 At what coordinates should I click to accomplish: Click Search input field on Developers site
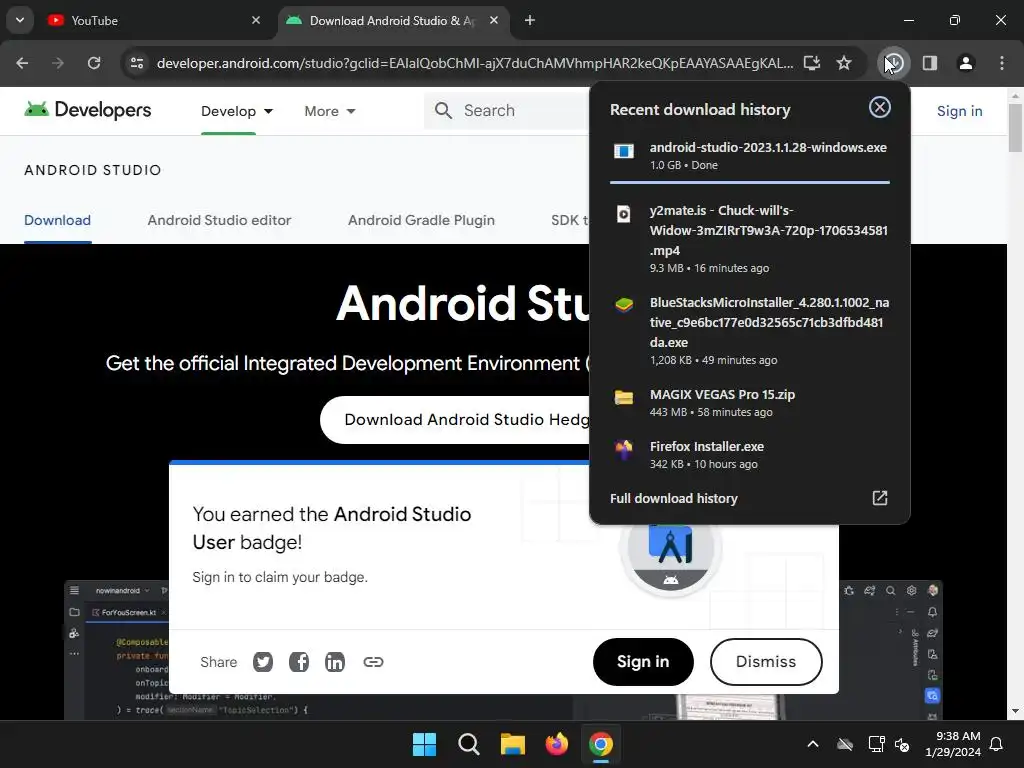tap(507, 110)
